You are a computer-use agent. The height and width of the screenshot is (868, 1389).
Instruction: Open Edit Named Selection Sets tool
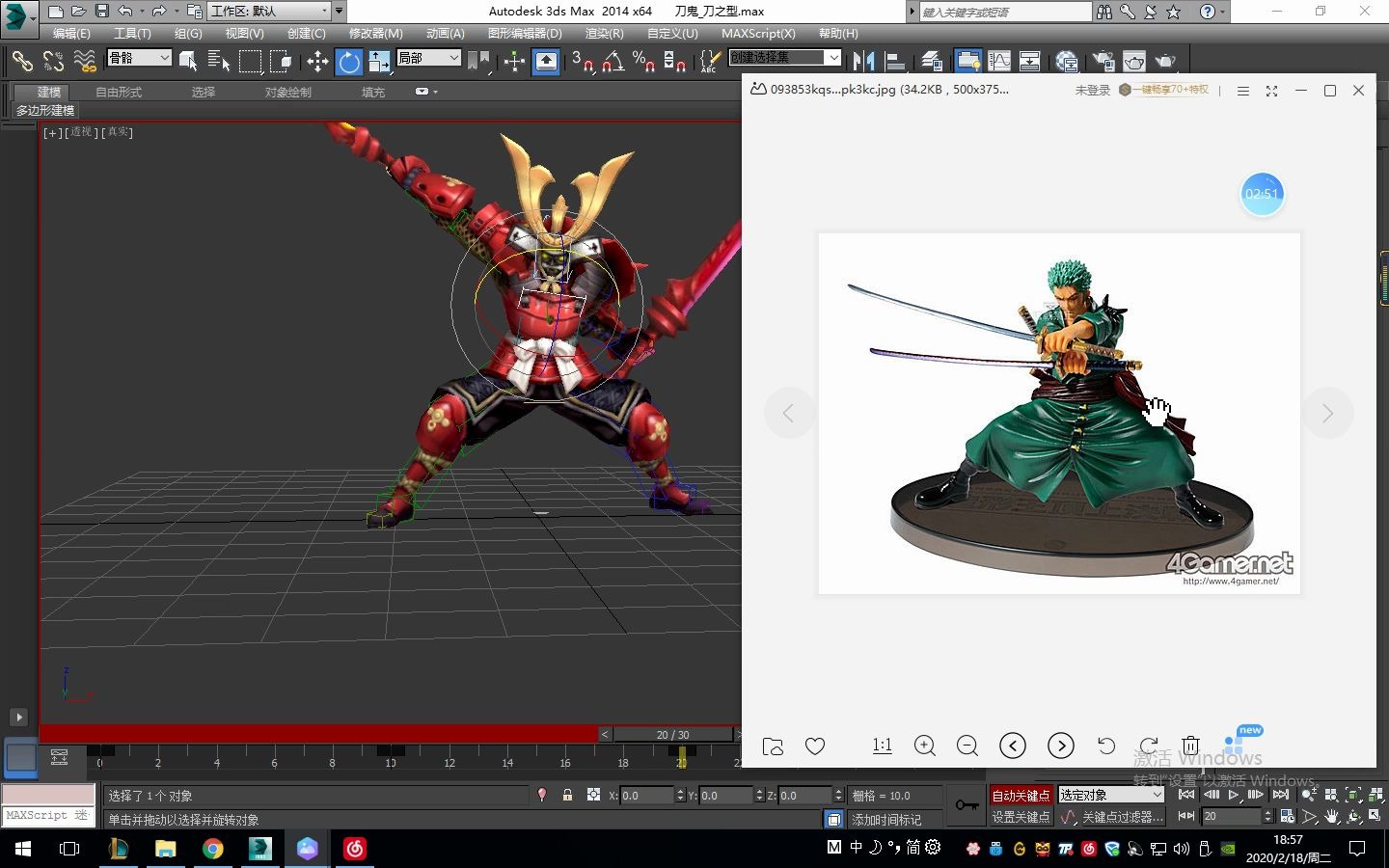(710, 62)
